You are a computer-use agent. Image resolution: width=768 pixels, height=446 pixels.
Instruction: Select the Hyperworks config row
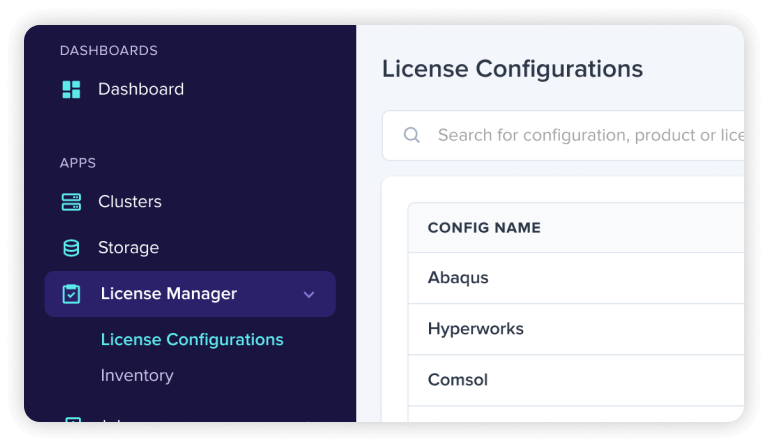point(576,329)
